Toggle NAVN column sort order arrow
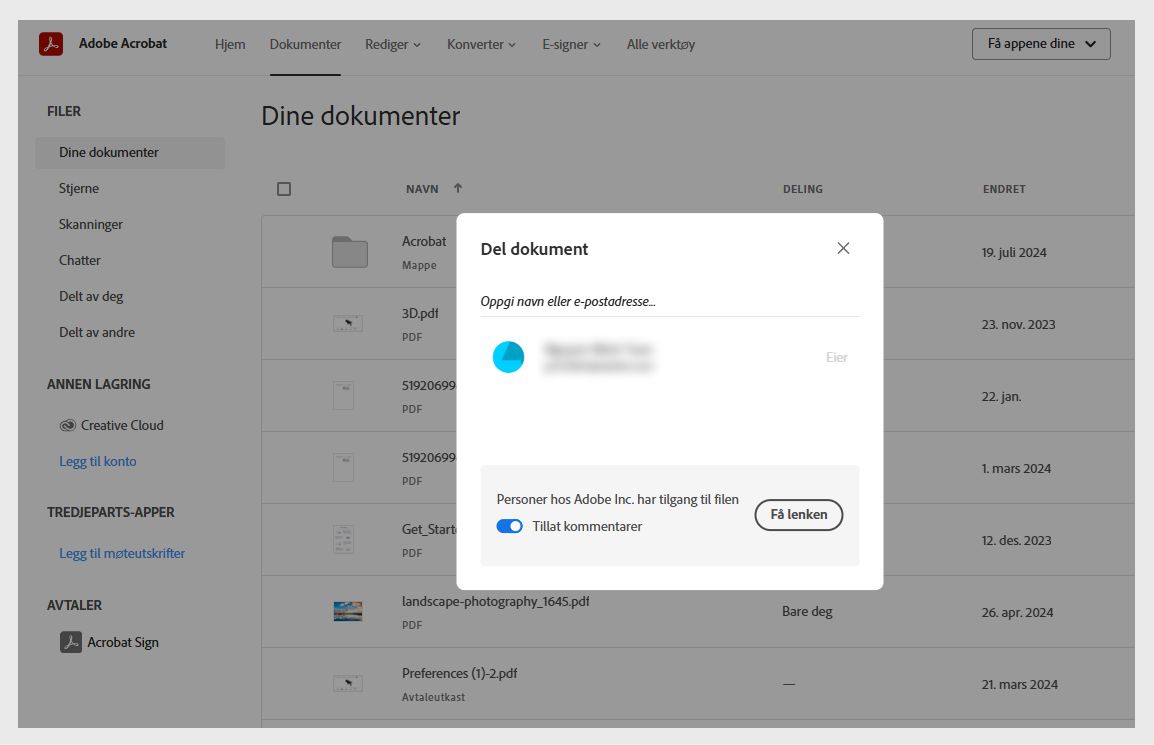Screen dimensions: 1154x745 460,188
